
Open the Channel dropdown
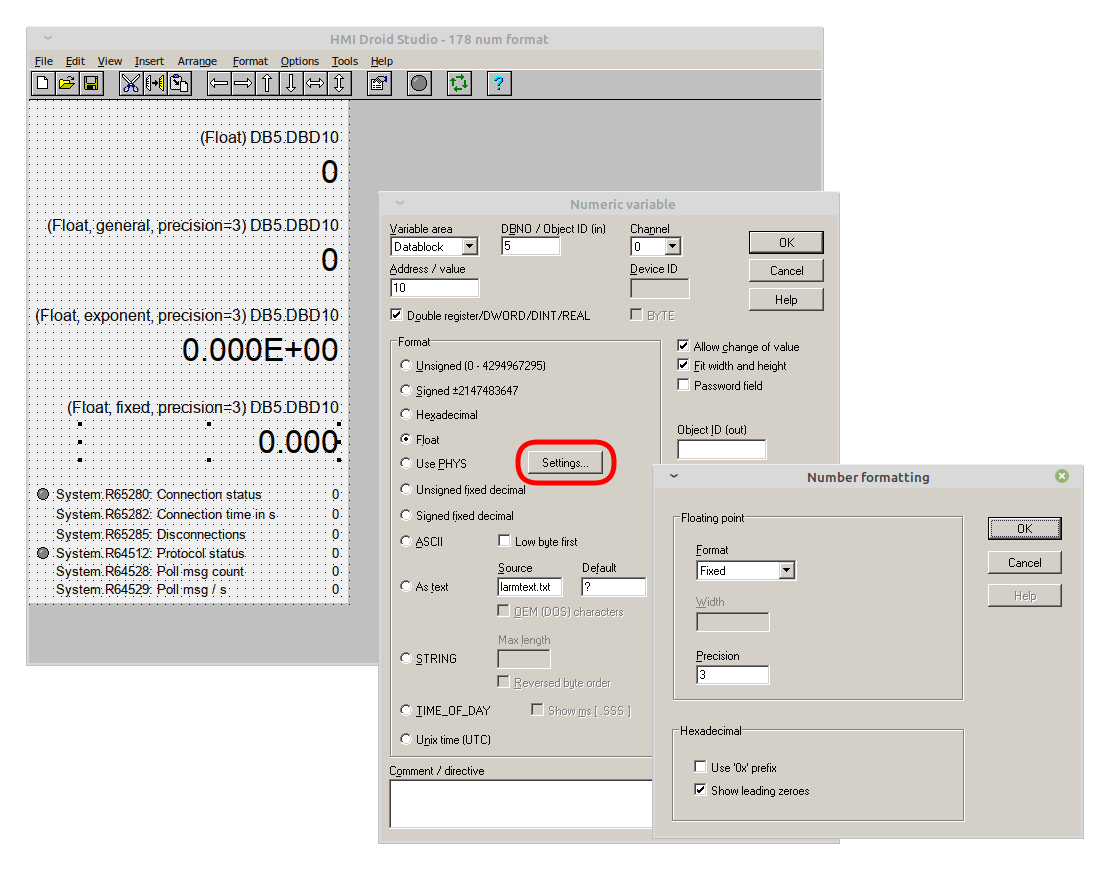[x=673, y=246]
